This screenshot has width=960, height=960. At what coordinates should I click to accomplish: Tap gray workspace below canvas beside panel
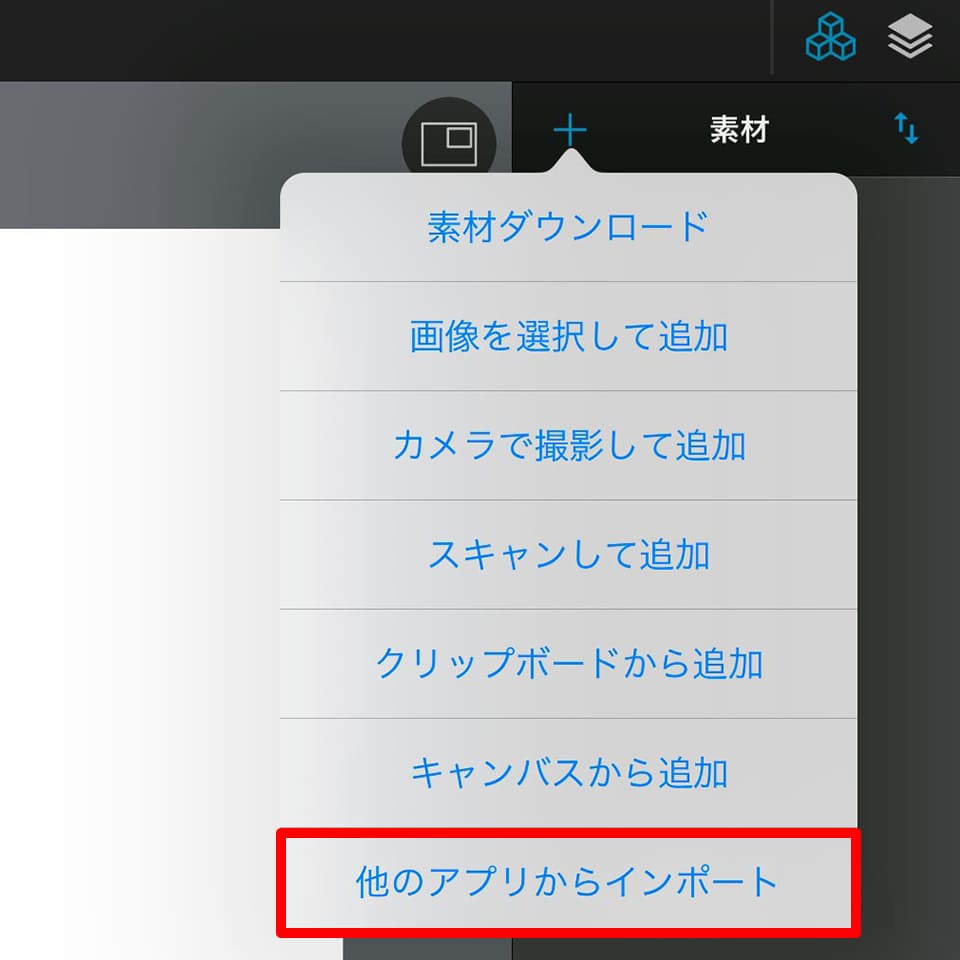pyautogui.click(x=427, y=949)
